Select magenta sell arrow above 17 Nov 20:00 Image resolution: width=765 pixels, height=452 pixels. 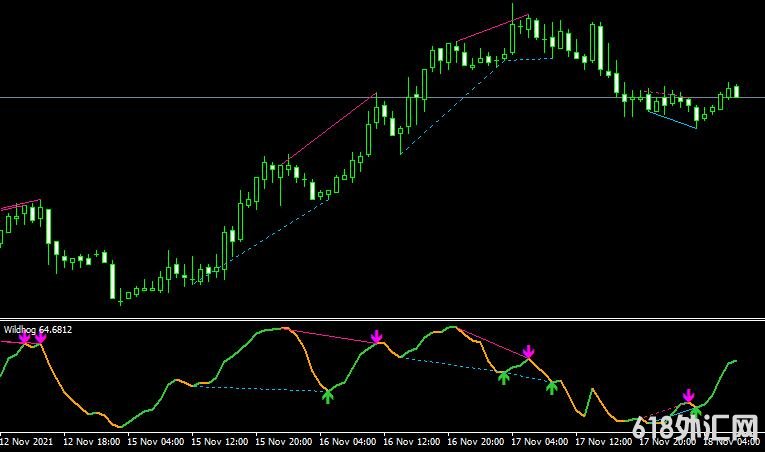(688, 395)
